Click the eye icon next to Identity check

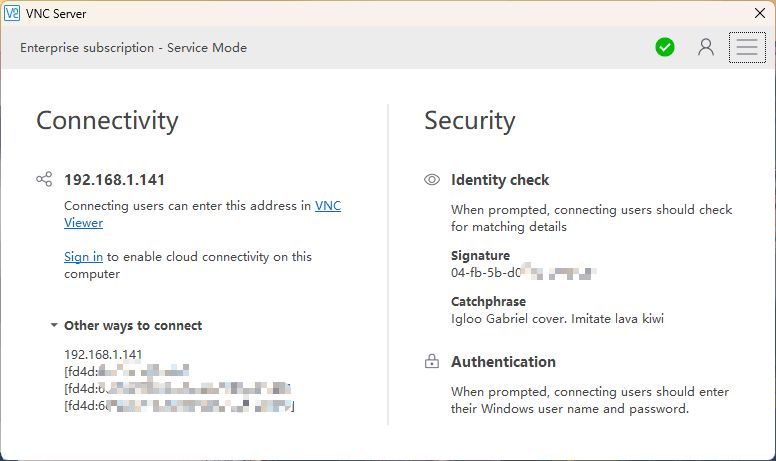[432, 180]
